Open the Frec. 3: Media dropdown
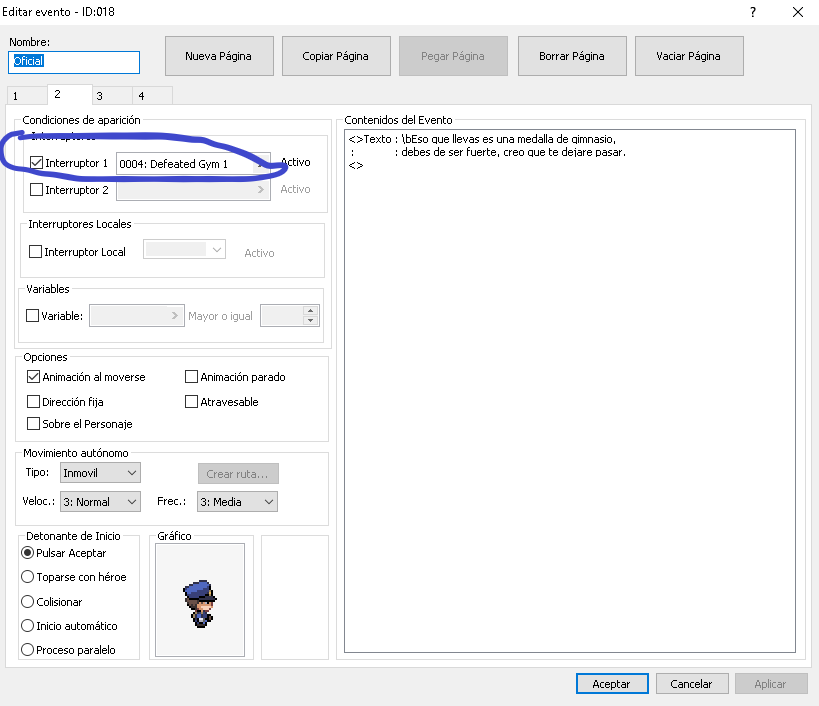819x706 pixels. pyautogui.click(x=236, y=502)
